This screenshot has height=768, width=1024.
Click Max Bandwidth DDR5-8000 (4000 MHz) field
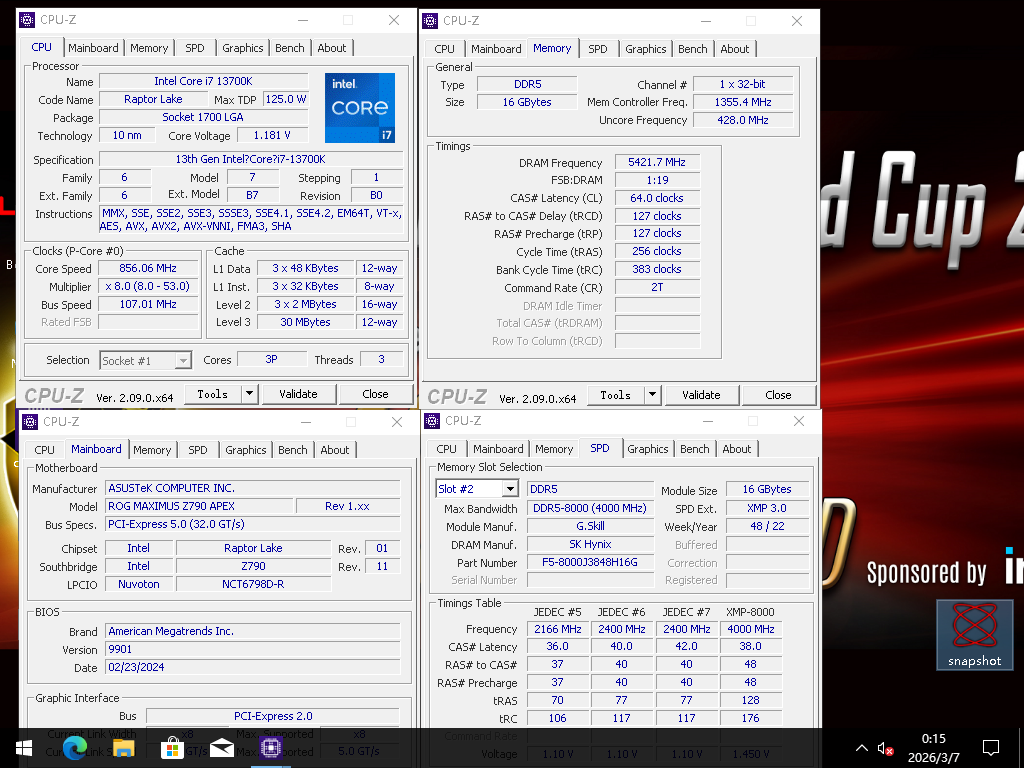pos(590,508)
